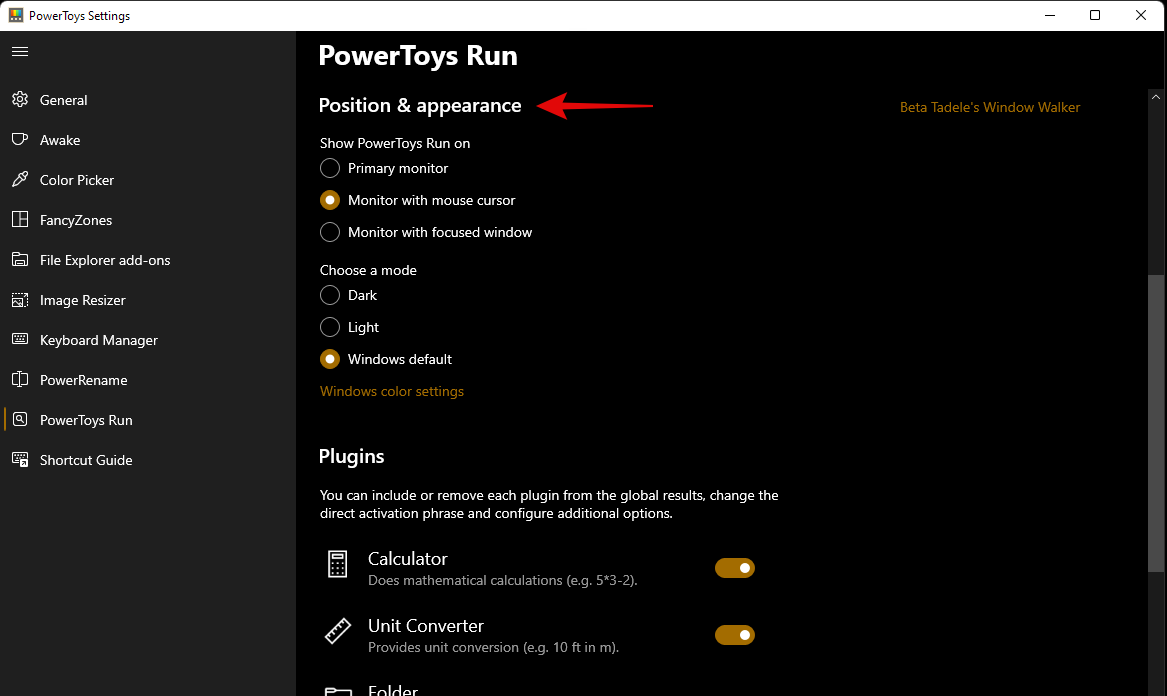
Task: Open Image Resizer settings
Action: pyautogui.click(x=84, y=300)
